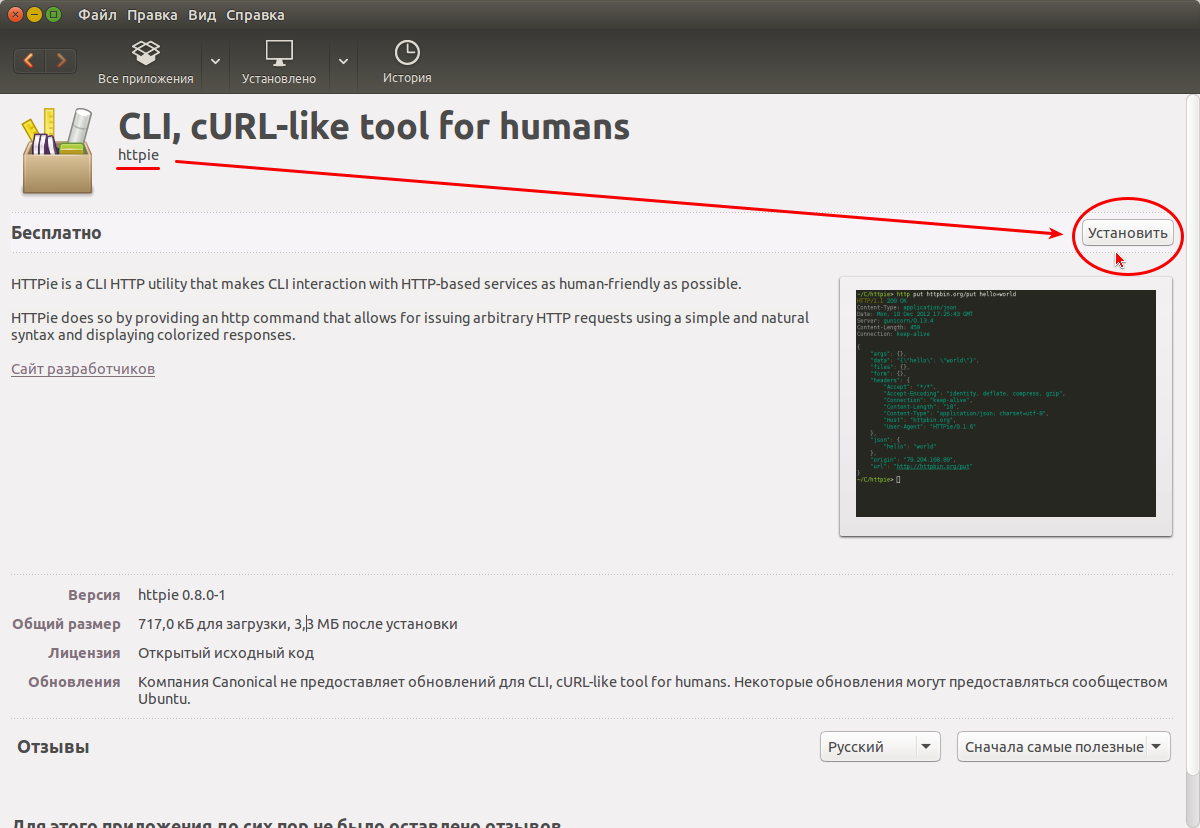Click the httpie package name under the title

[138, 155]
